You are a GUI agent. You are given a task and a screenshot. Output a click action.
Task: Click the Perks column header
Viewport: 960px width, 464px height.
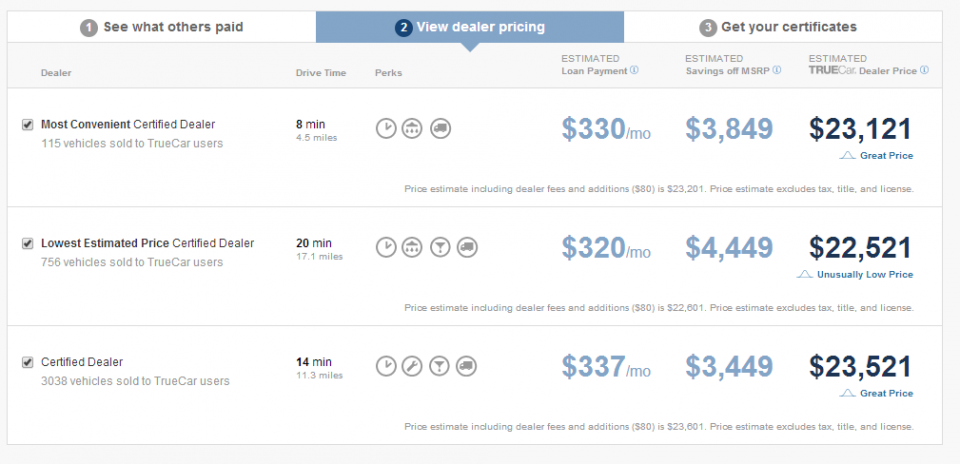389,73
